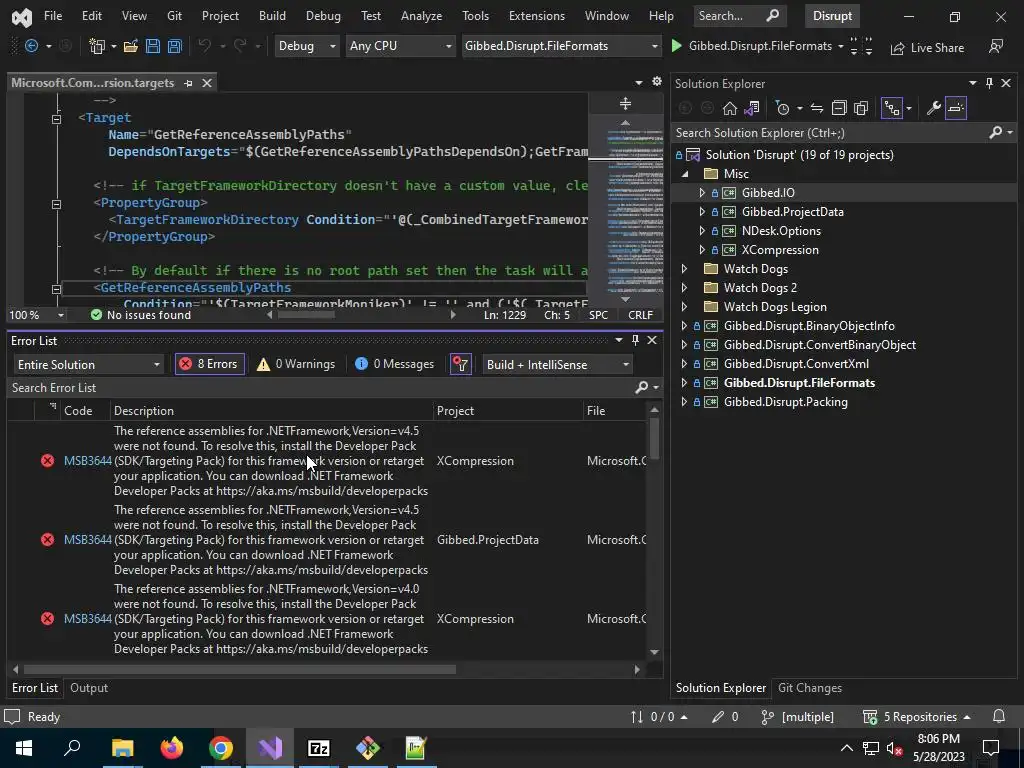Click the Solution Explorer Home icon
1024x768 pixels.
pos(729,108)
